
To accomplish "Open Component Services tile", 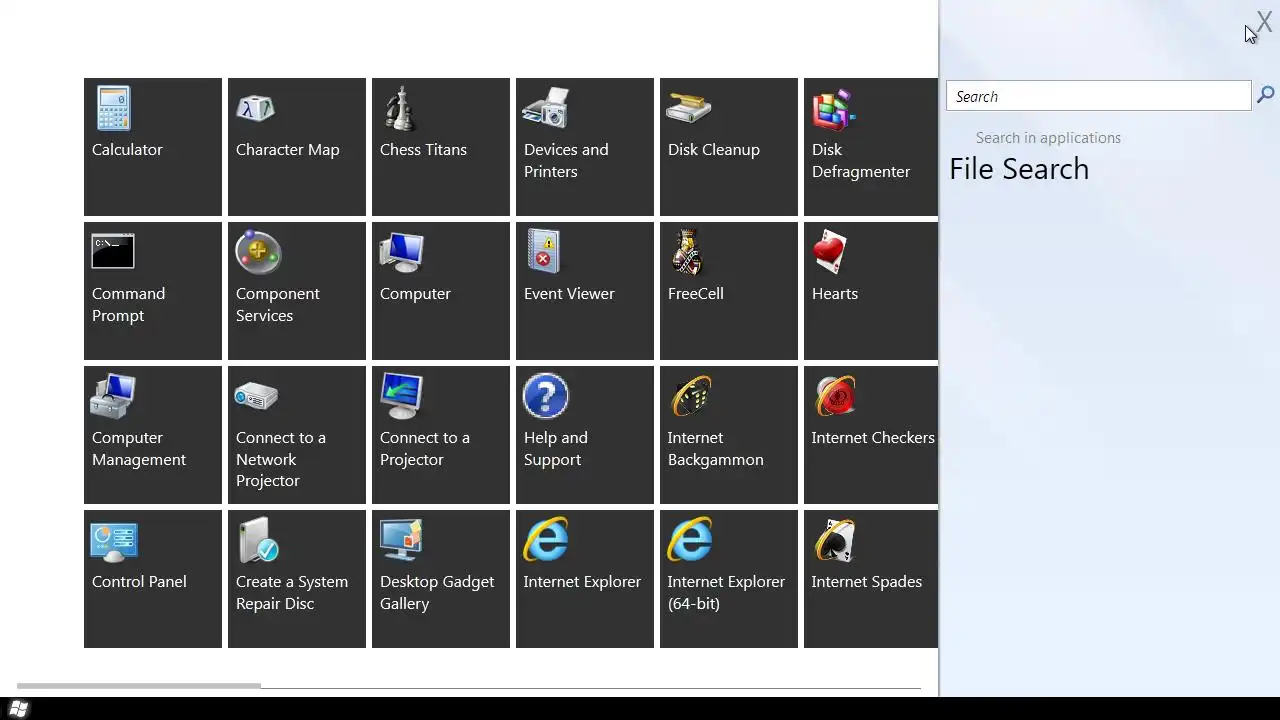I will pyautogui.click(x=297, y=291).
